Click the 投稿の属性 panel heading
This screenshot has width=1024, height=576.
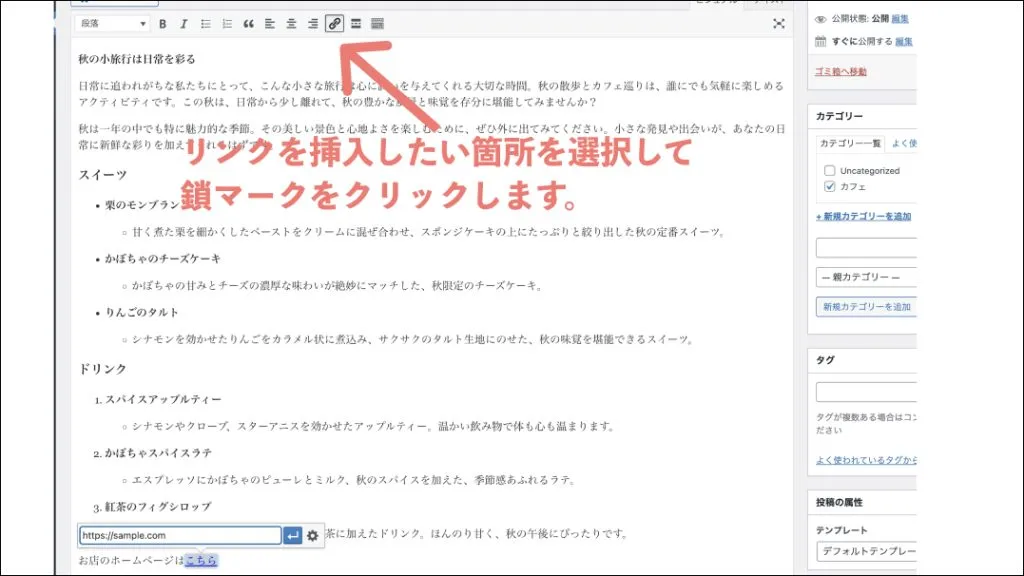[x=839, y=502]
